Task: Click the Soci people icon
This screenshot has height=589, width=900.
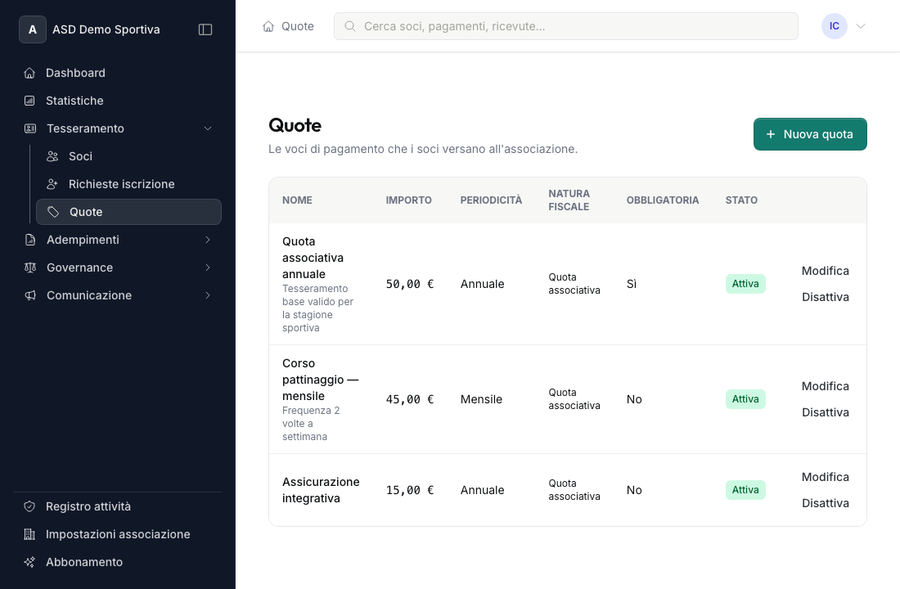Action: point(53,156)
